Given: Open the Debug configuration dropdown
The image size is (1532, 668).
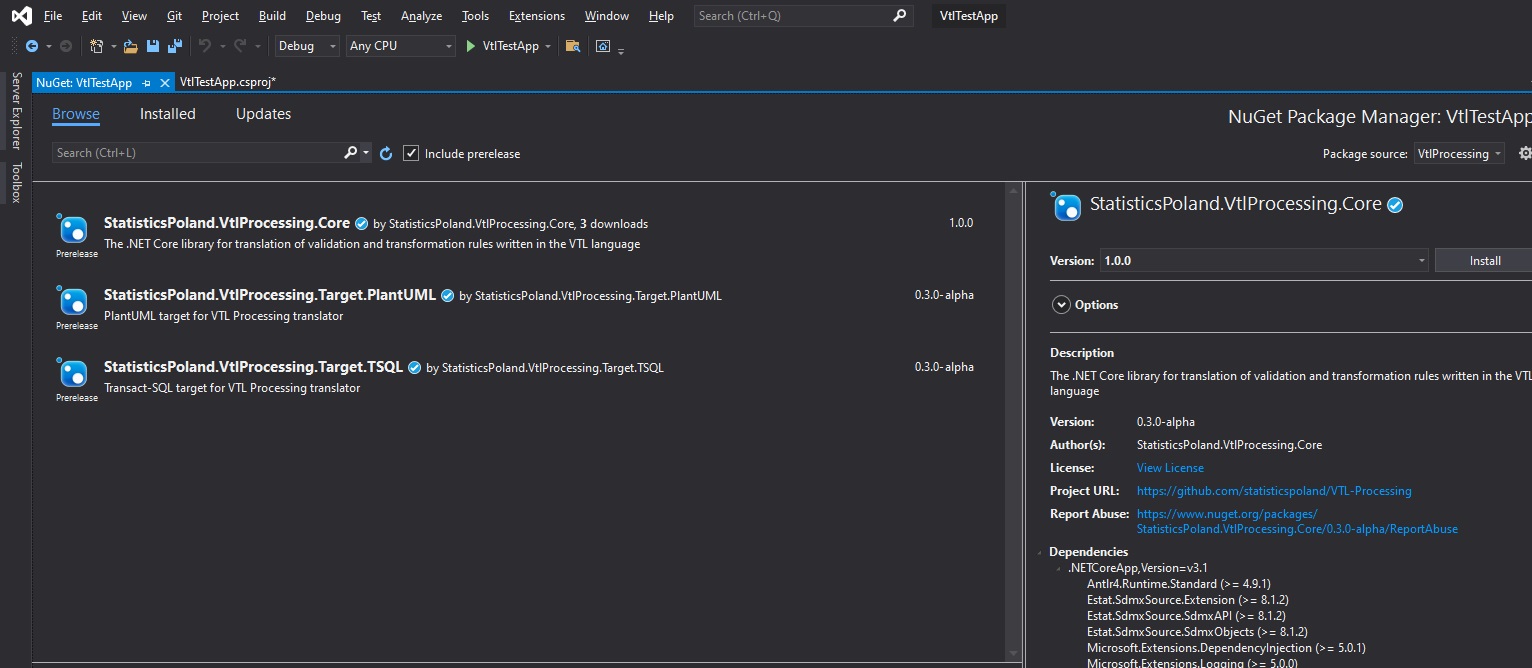Looking at the screenshot, I should click(308, 46).
